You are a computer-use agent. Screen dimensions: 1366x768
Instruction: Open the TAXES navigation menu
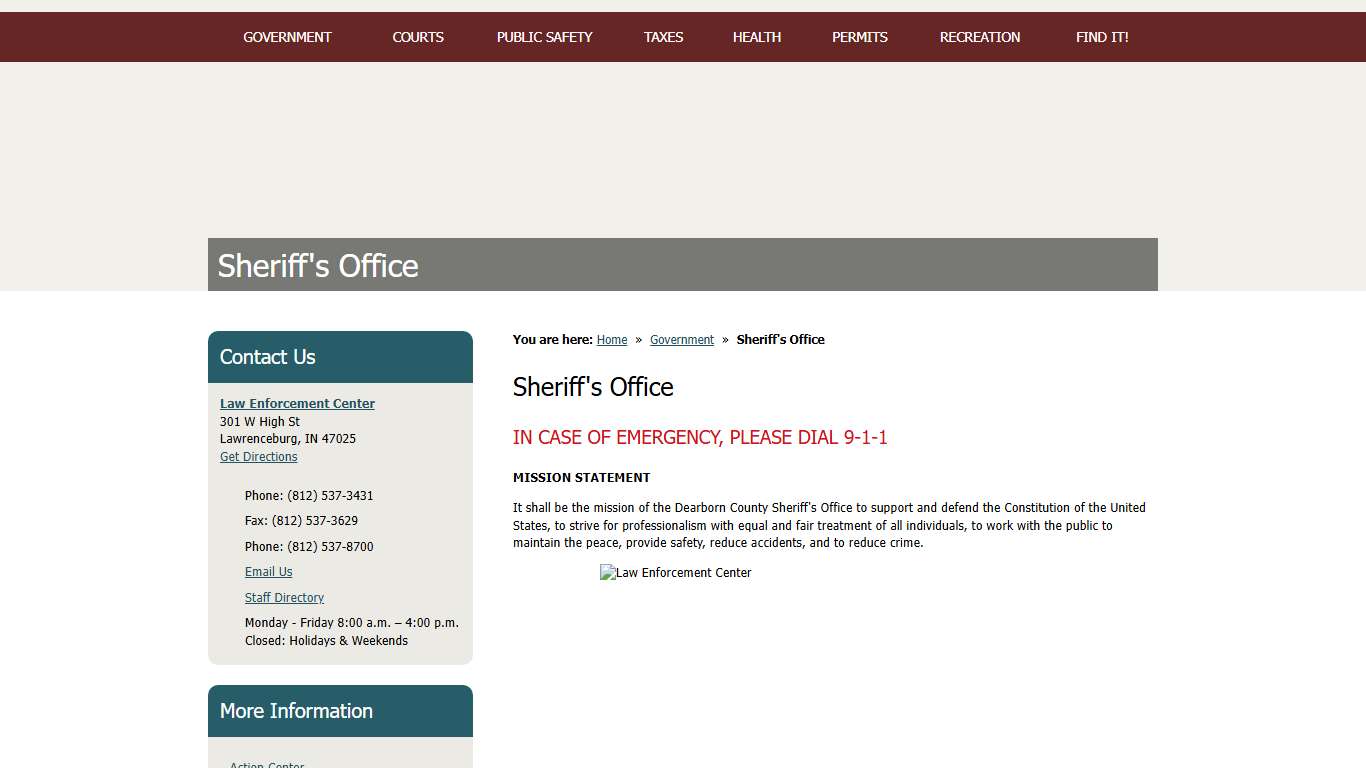click(x=663, y=37)
